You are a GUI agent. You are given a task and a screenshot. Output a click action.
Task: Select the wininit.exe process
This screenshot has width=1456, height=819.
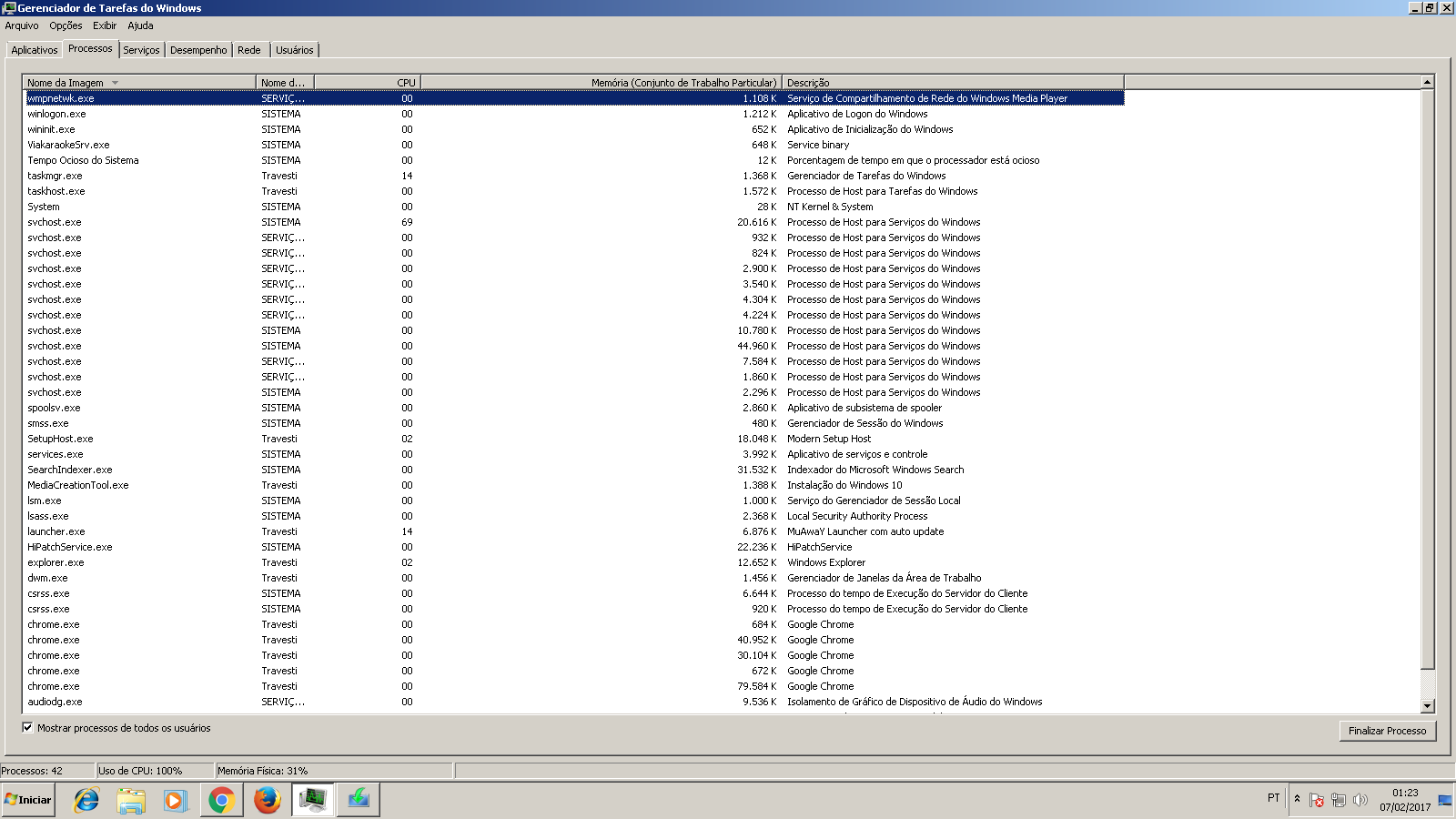[574, 129]
